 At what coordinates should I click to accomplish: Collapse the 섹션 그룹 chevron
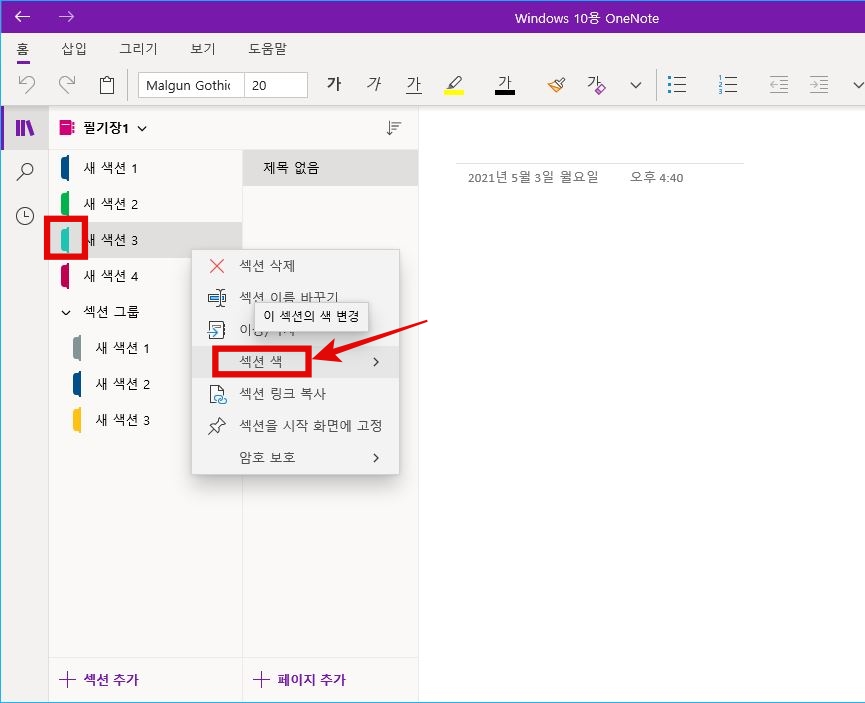click(66, 312)
